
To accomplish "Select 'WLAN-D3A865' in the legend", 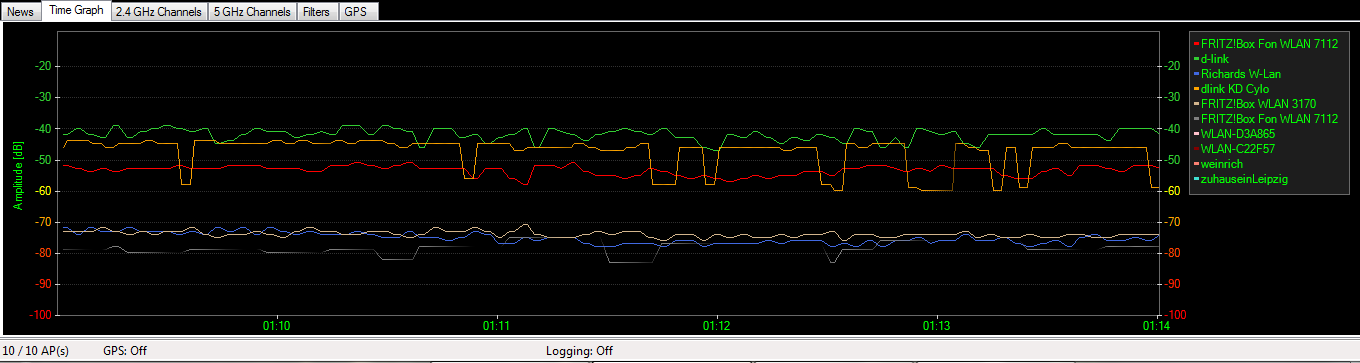I will coord(1237,133).
